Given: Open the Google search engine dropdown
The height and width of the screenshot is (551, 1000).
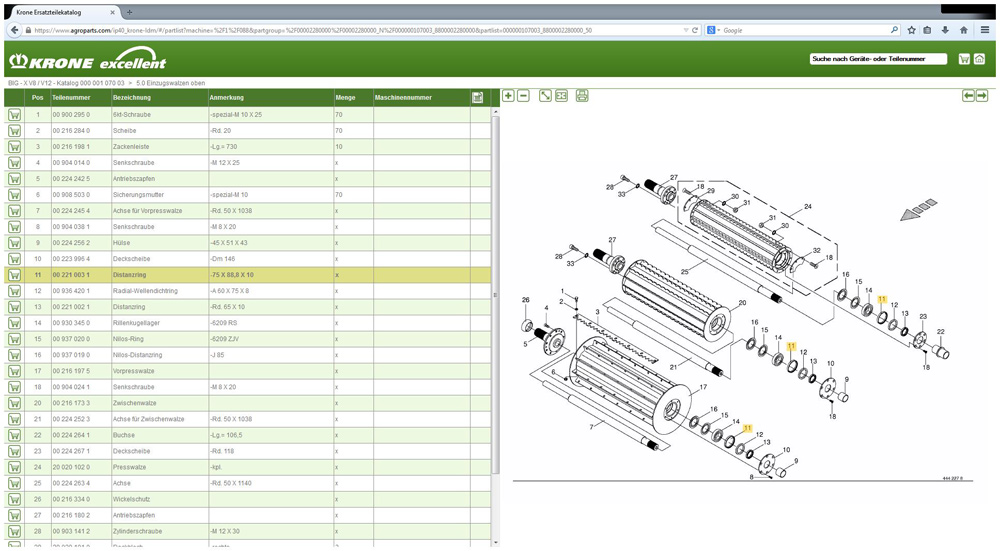Looking at the screenshot, I should 714,31.
